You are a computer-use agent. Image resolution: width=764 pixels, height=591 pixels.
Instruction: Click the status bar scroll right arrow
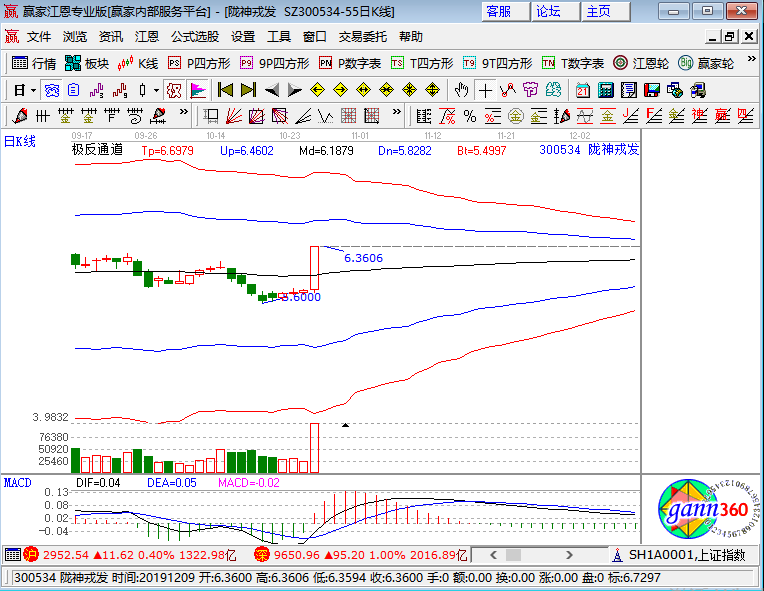tap(569, 554)
